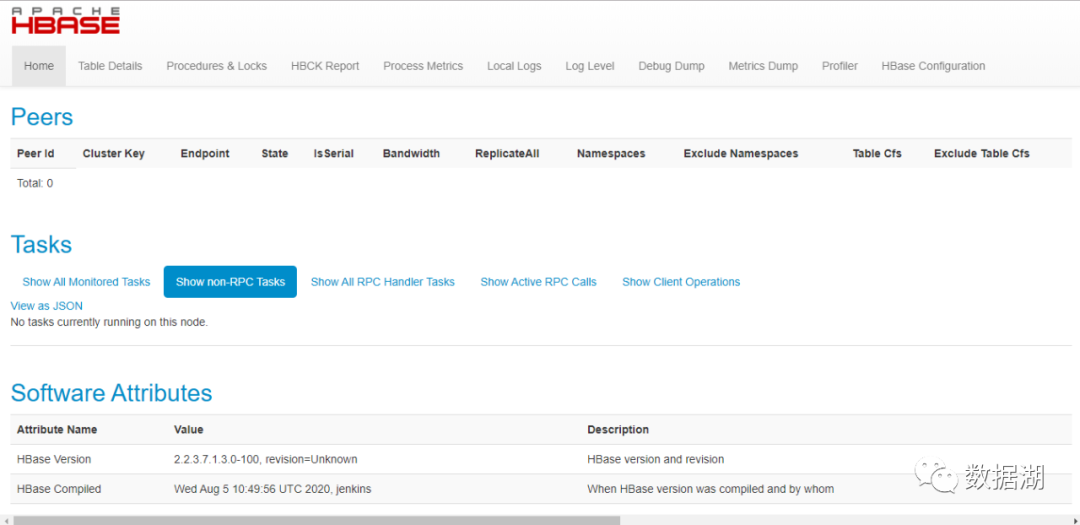Click the Cluster Key column header

click(x=114, y=154)
